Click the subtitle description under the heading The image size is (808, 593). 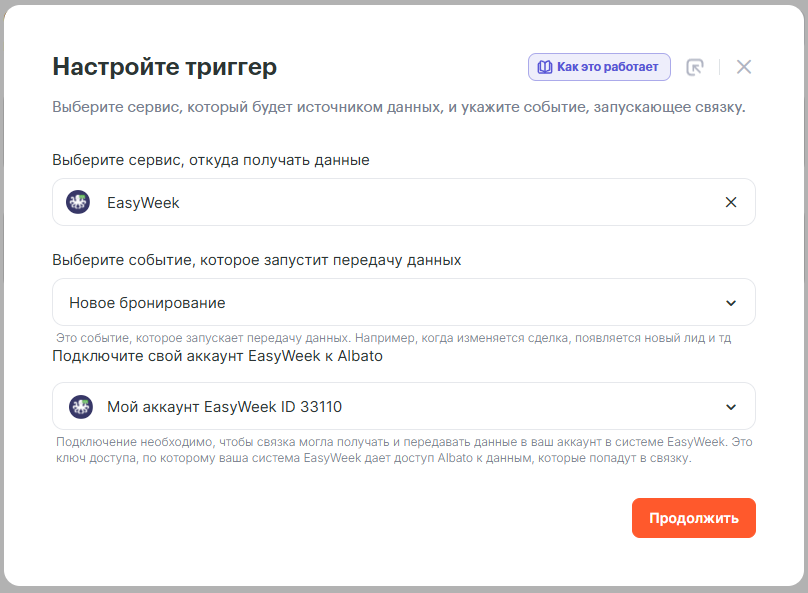click(x=398, y=107)
